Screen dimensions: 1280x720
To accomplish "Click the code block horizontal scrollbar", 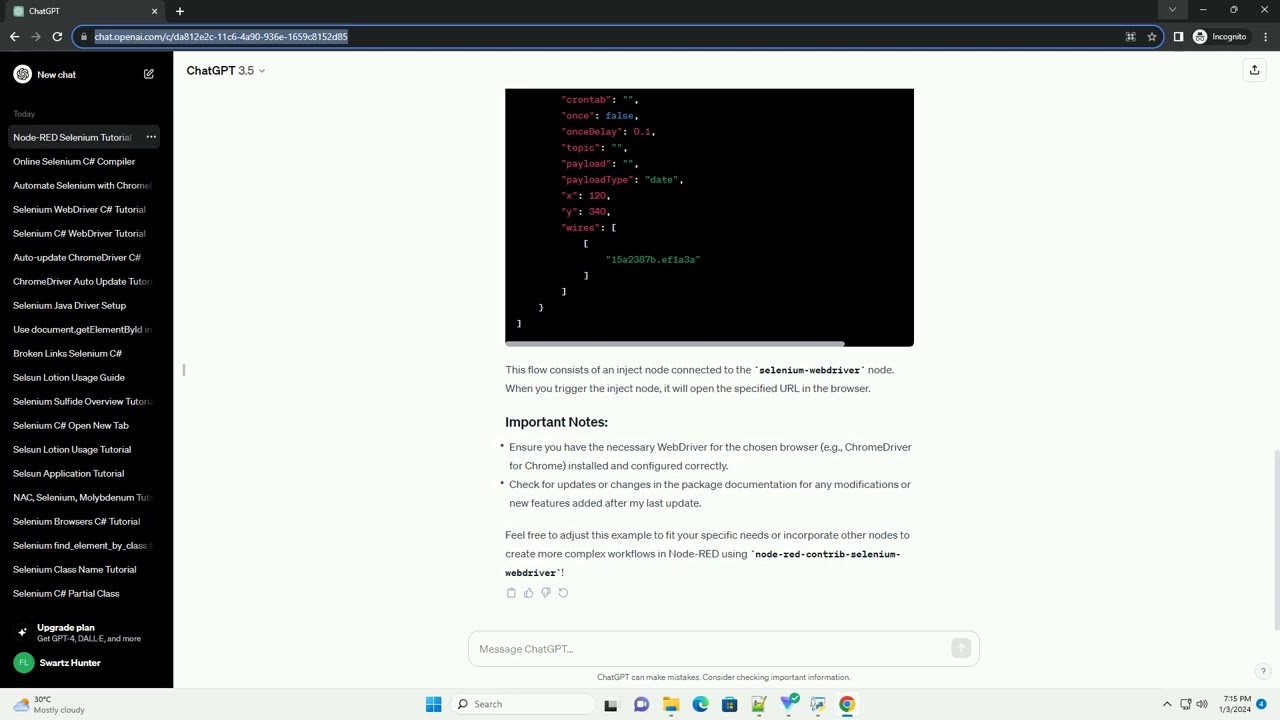I will coord(675,344).
